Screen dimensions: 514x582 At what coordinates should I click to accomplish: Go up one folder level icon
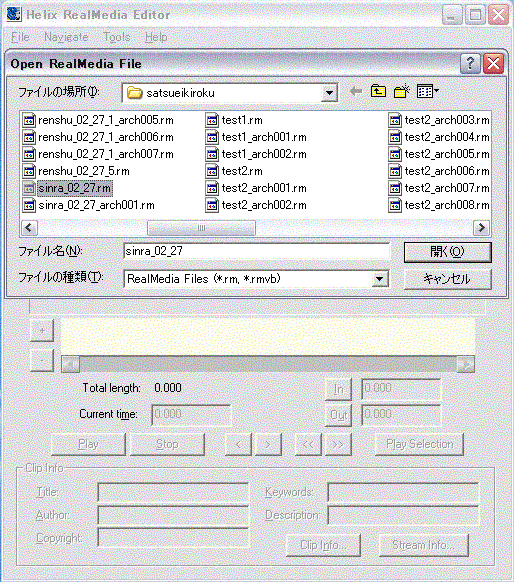point(378,91)
